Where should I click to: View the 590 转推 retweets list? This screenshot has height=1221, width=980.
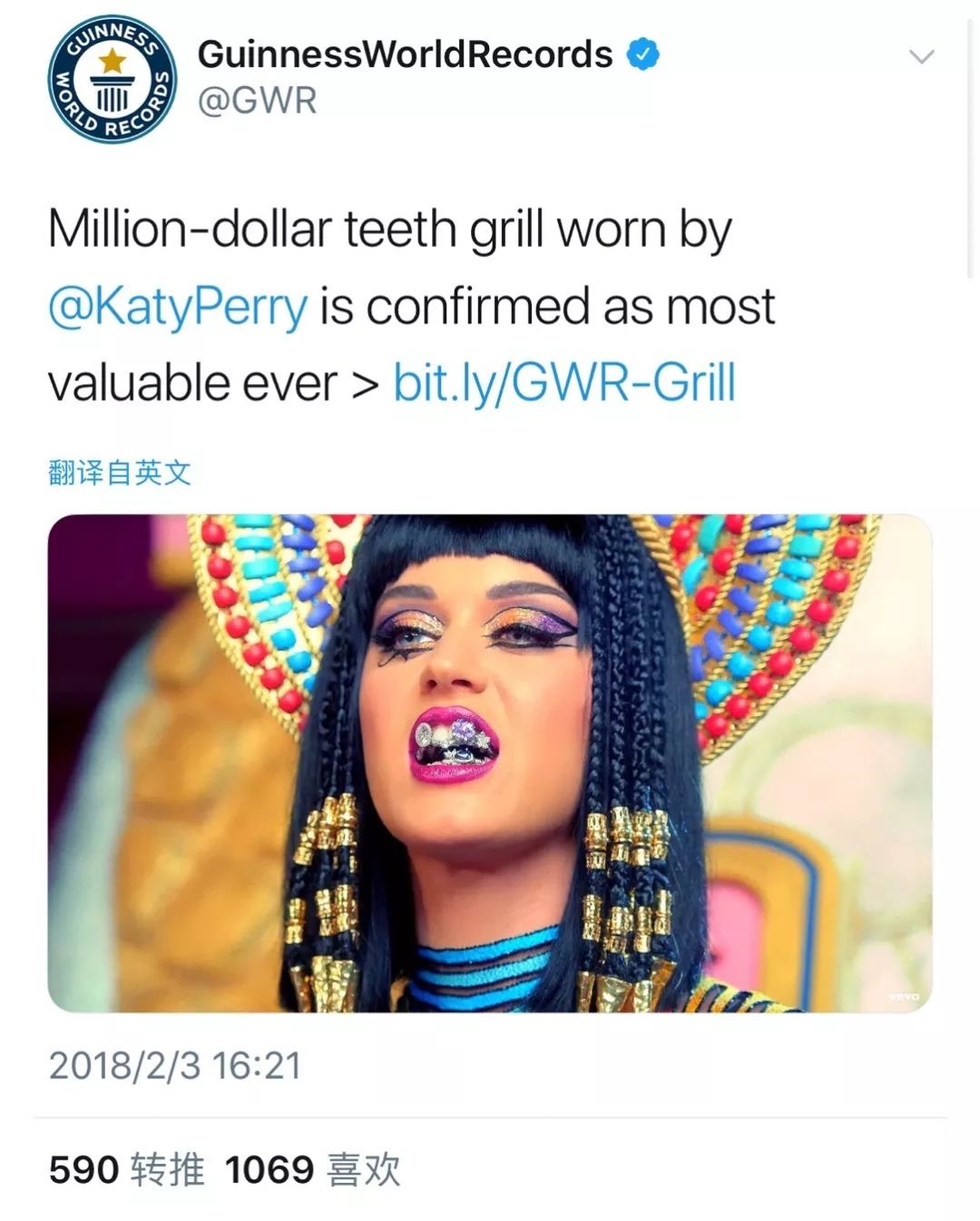point(126,1169)
